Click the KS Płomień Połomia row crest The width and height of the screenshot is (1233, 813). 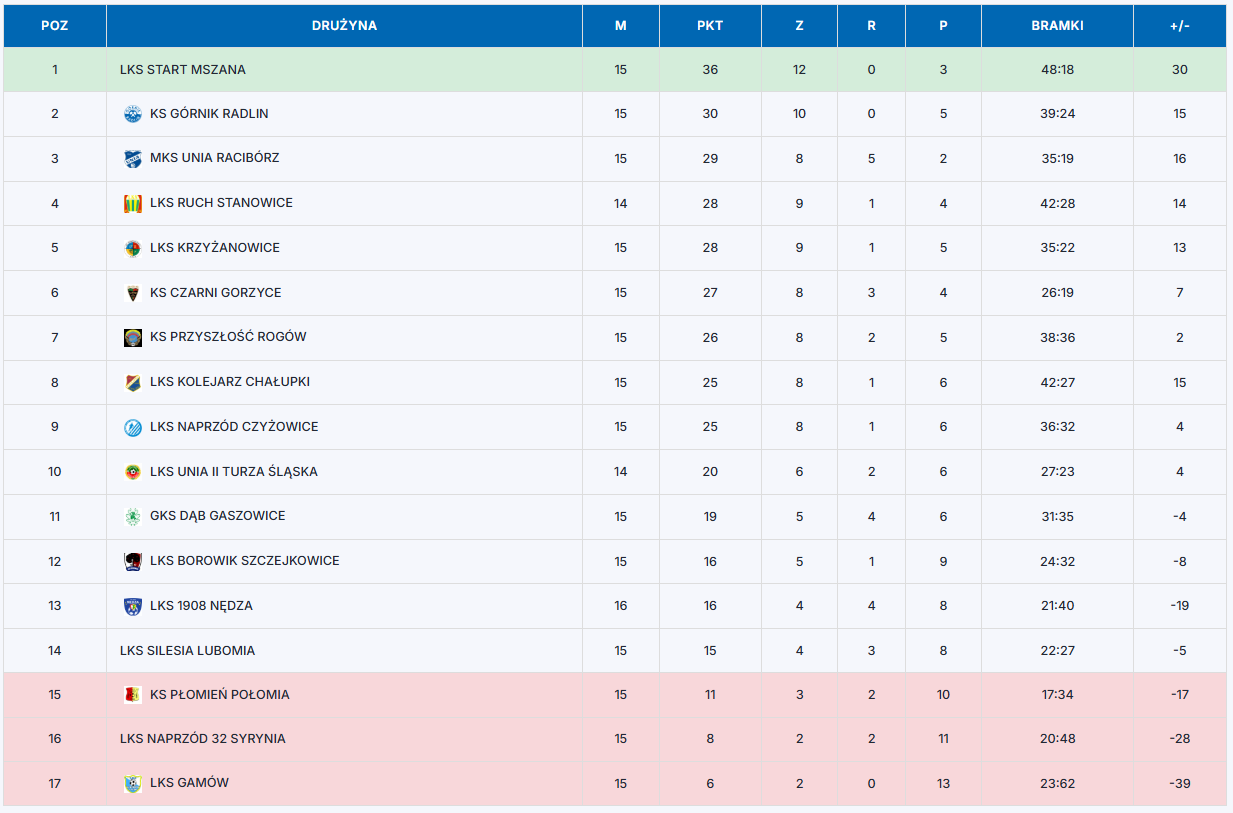[132, 695]
